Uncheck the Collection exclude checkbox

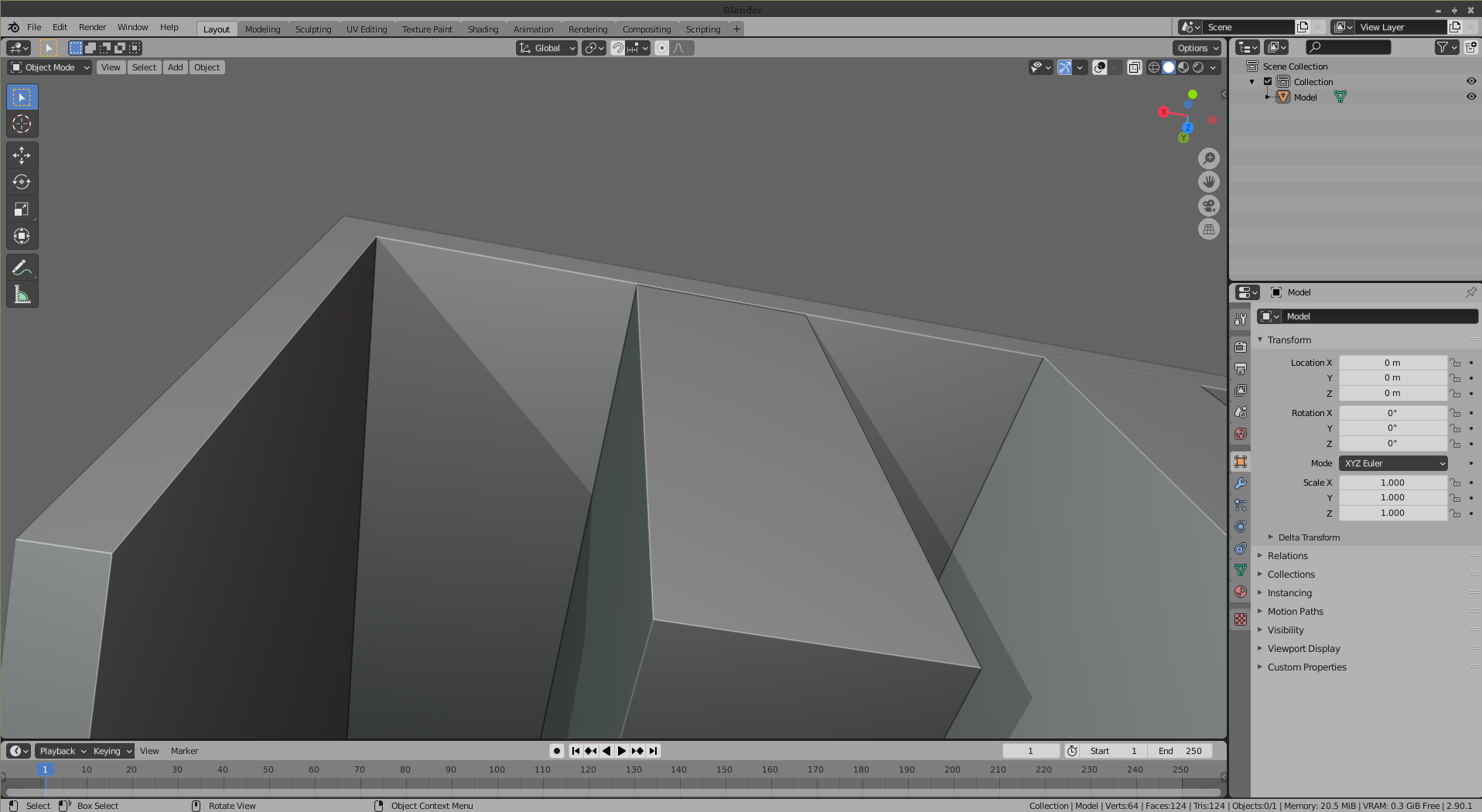[x=1268, y=81]
